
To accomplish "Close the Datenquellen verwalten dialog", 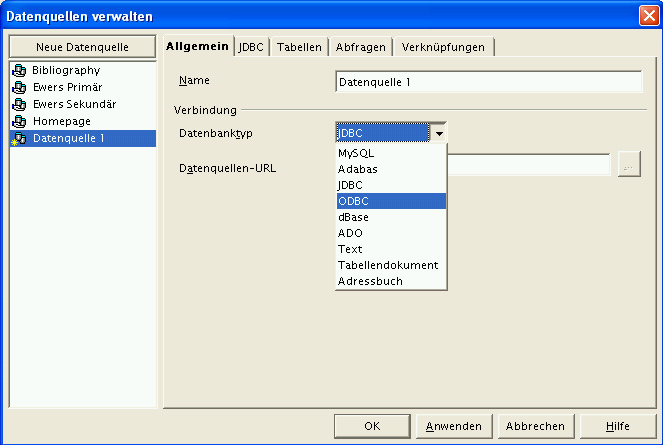I will coord(648,16).
